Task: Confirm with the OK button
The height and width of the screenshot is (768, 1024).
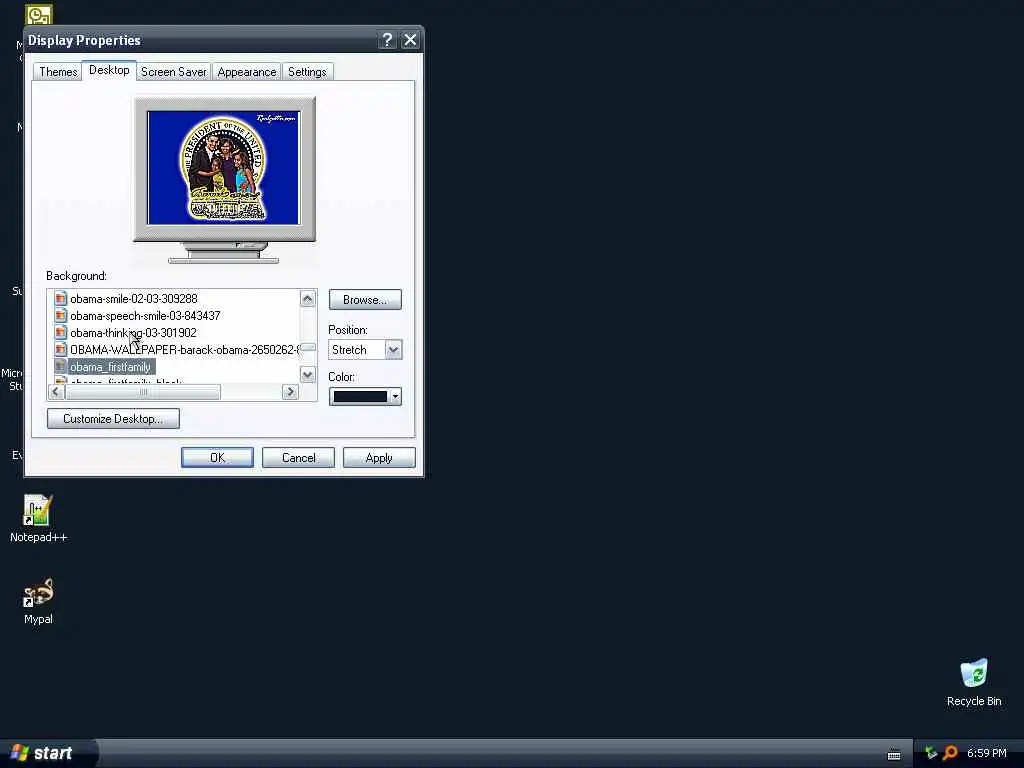Action: click(217, 458)
